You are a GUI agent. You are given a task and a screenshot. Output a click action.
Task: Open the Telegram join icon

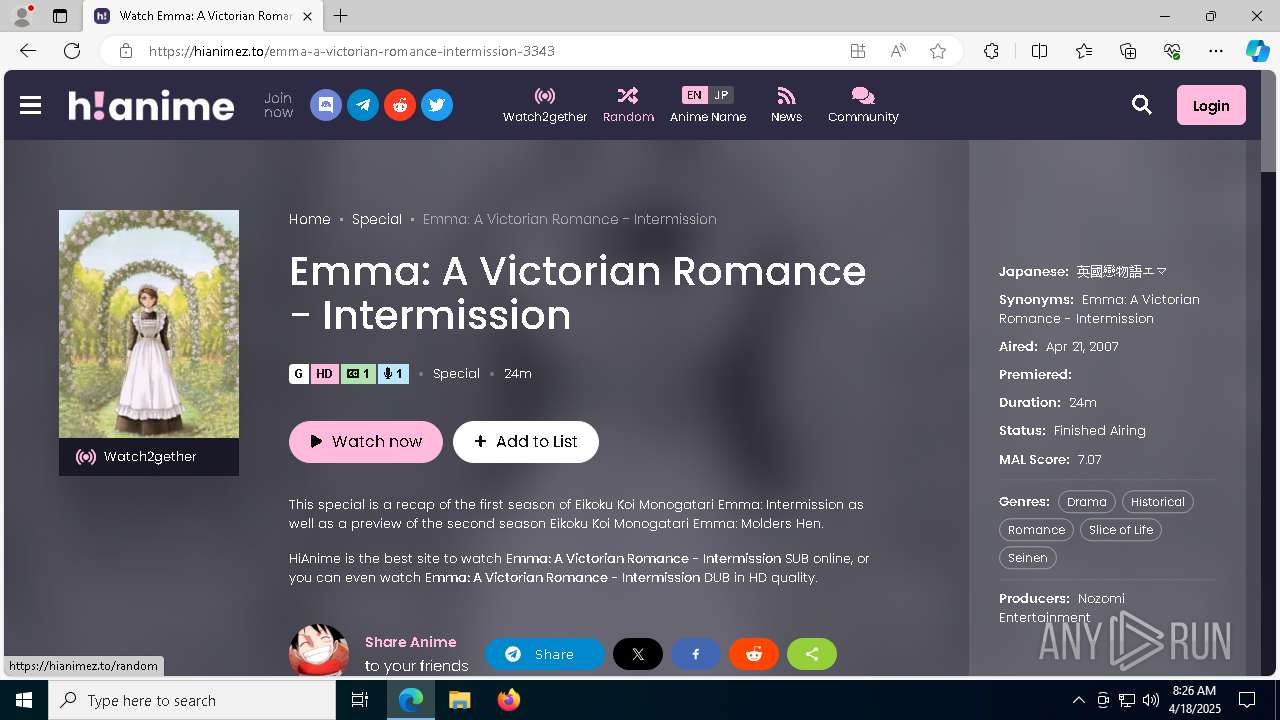click(x=363, y=105)
